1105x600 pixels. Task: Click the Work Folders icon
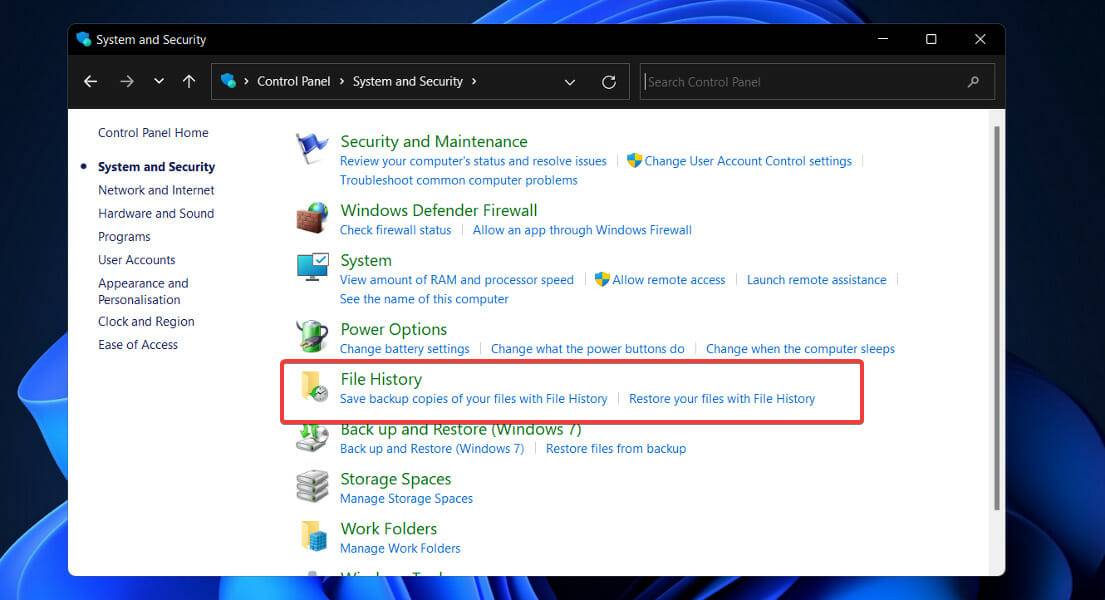(x=312, y=537)
